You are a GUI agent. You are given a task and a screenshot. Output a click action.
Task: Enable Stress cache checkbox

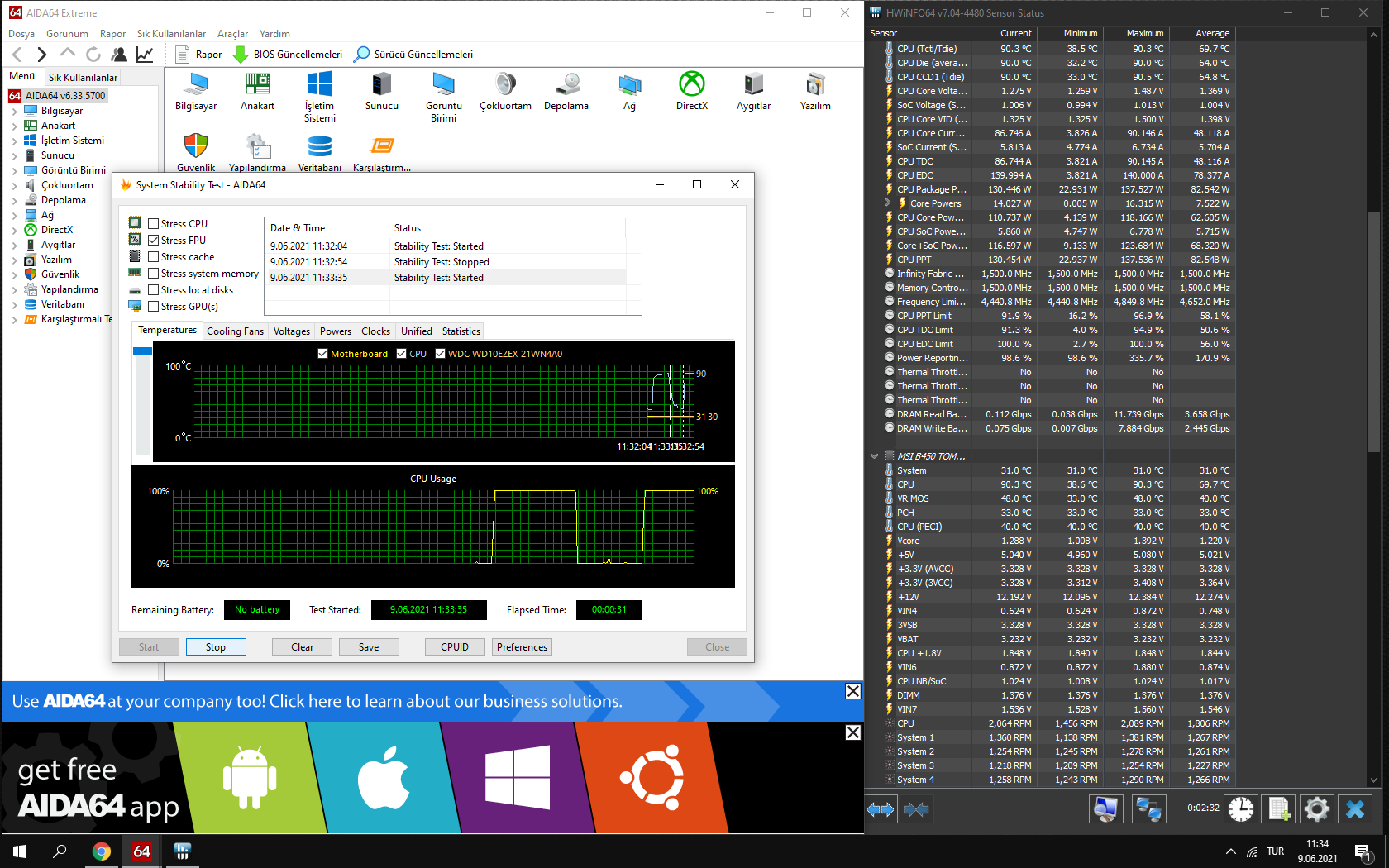point(153,257)
